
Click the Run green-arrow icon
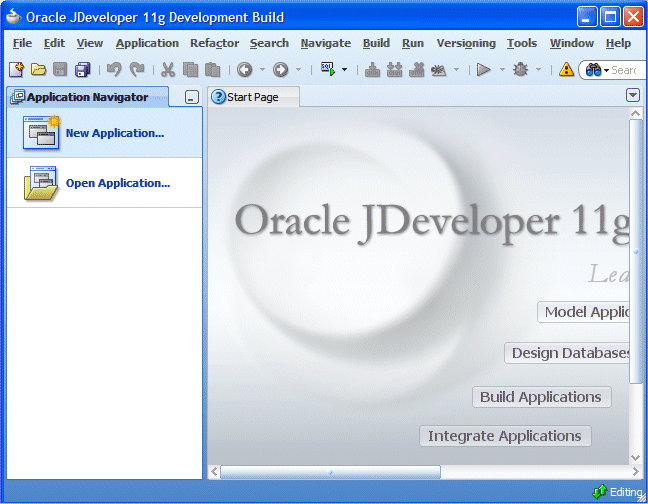pyautogui.click(x=484, y=69)
